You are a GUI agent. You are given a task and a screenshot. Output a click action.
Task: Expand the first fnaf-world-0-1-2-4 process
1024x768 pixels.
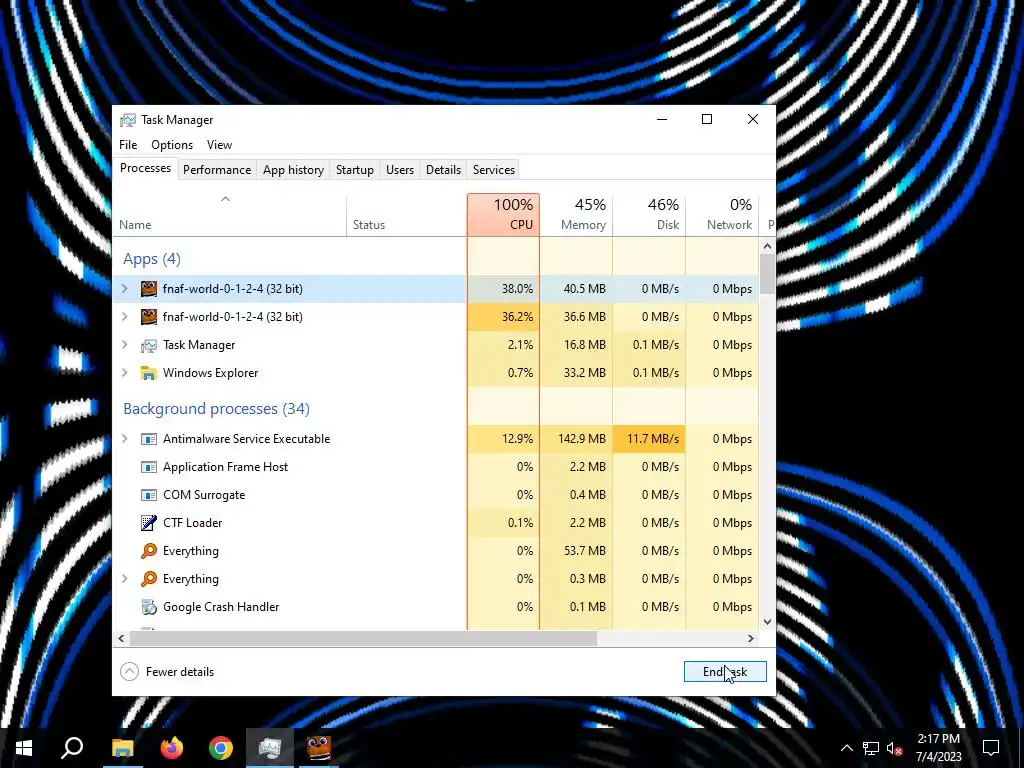tap(125, 289)
